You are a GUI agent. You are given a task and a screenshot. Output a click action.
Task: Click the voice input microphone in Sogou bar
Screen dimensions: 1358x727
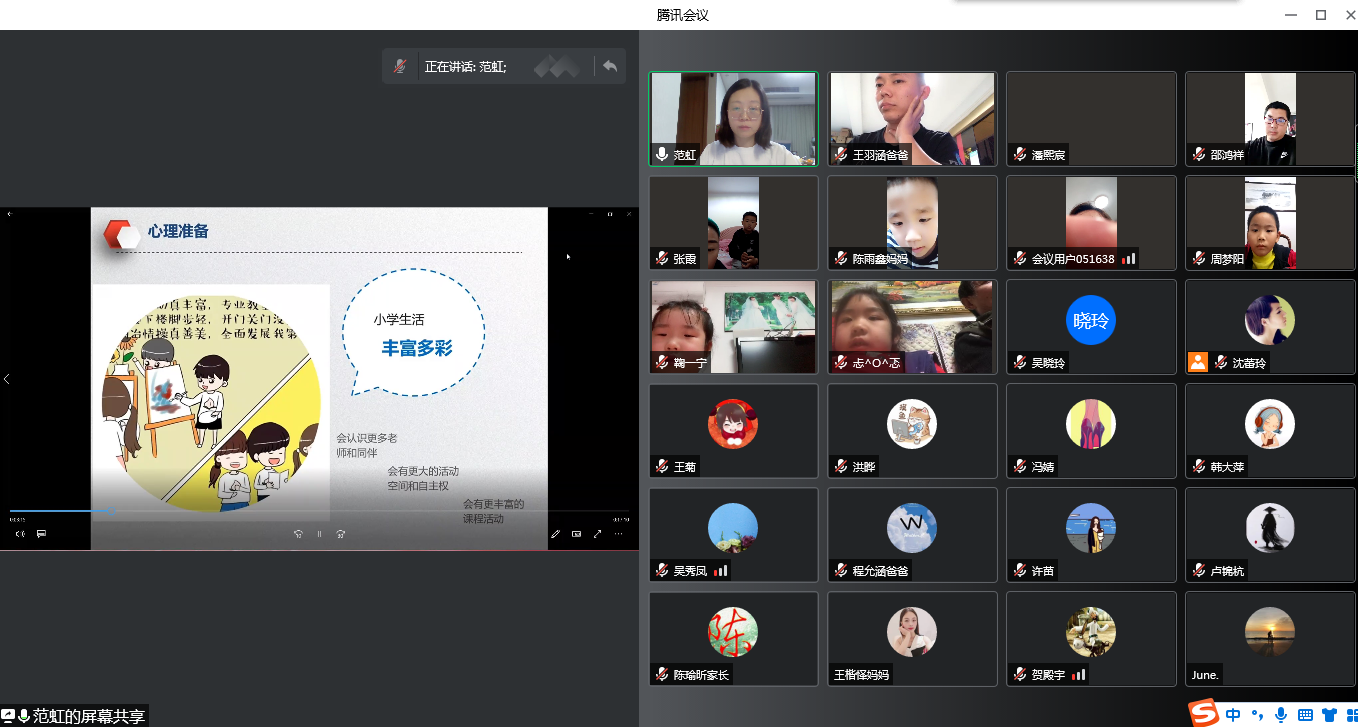[x=1281, y=715]
